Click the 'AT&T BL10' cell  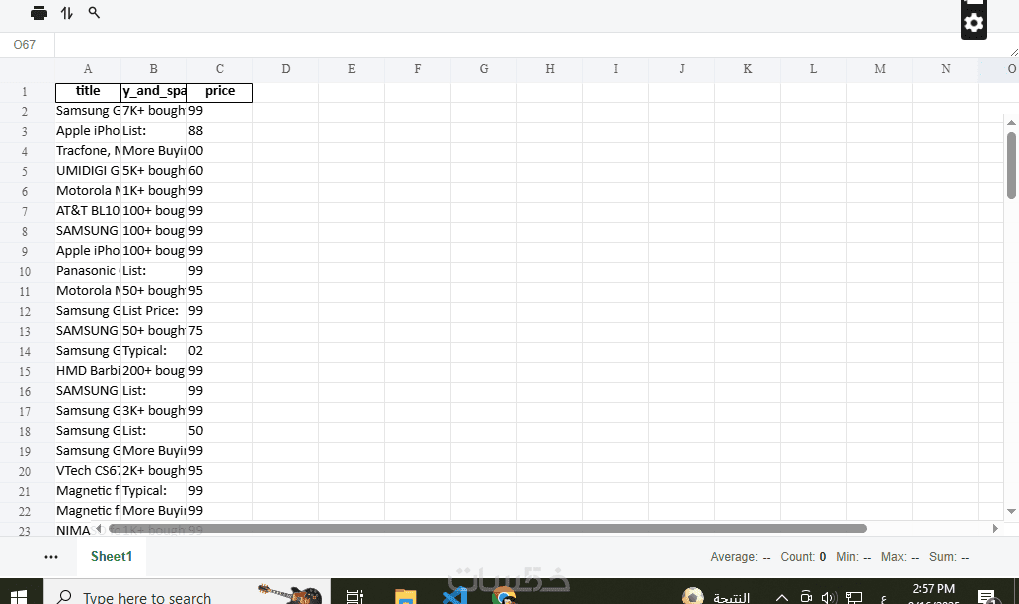(x=88, y=211)
